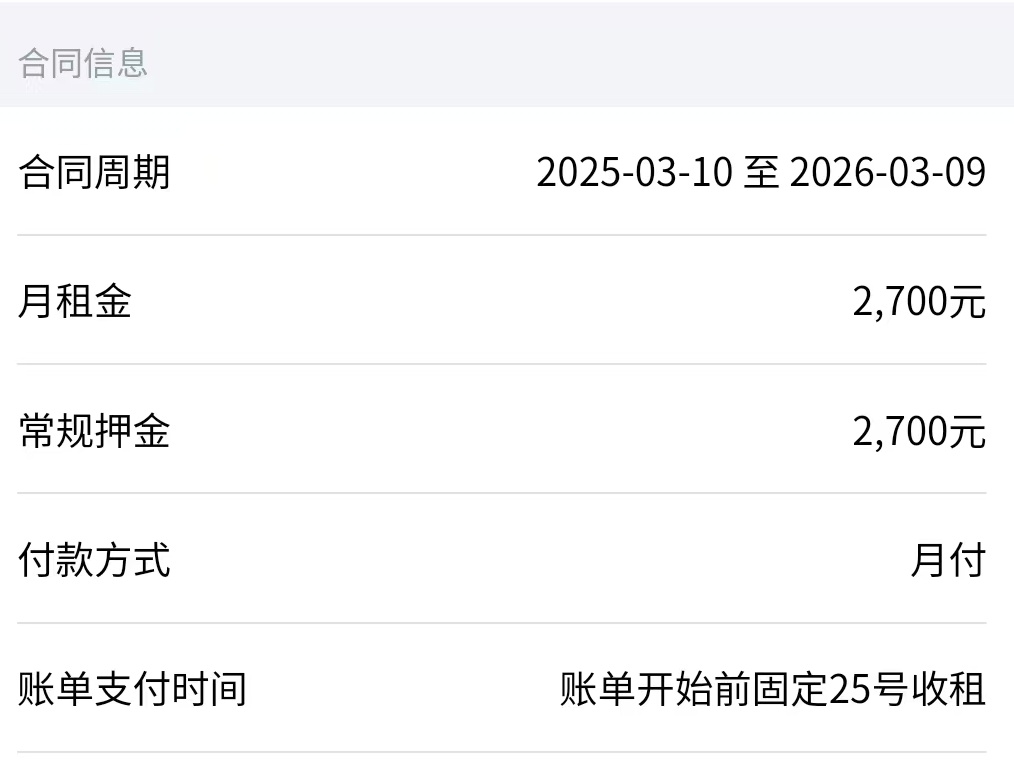This screenshot has width=1014, height=761.
Task: Select the 合同信息 section header
Action: [83, 63]
